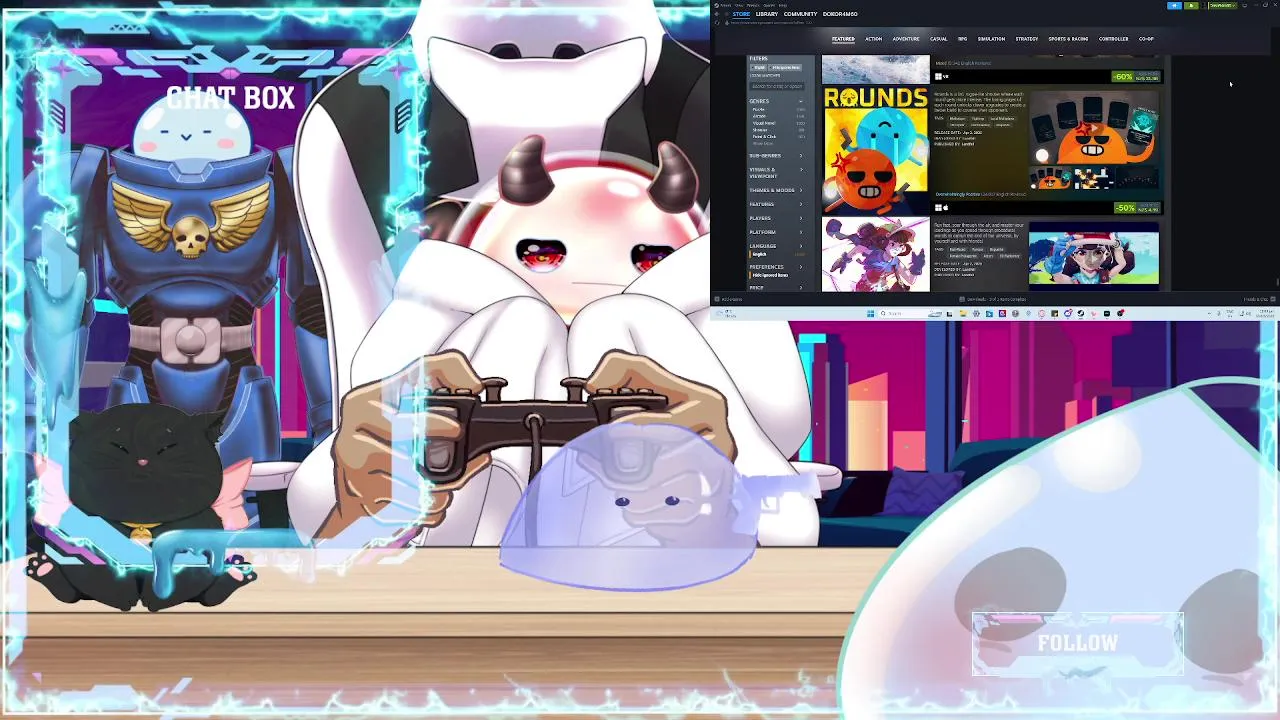Click the green notifications button in Steam header
The width and height of the screenshot is (1280, 720).
pyautogui.click(x=1191, y=5)
